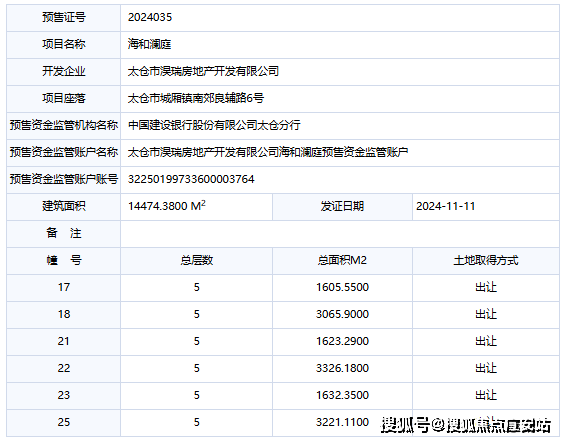Click the 总层数 column header
Viewport: 565px width, 442px height.
pyautogui.click(x=197, y=260)
